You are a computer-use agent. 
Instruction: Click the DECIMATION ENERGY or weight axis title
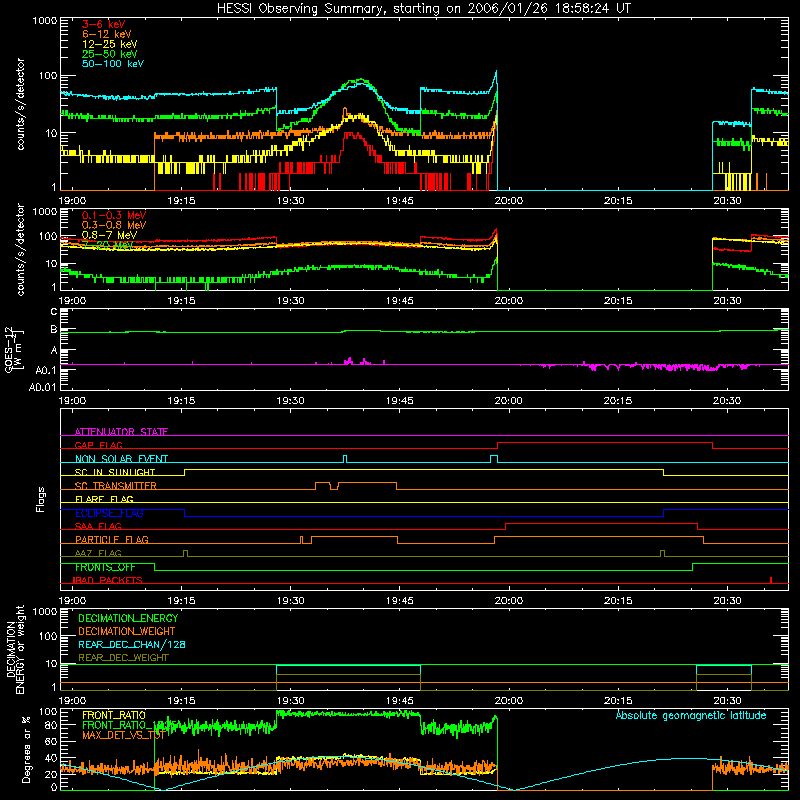pyautogui.click(x=15, y=650)
